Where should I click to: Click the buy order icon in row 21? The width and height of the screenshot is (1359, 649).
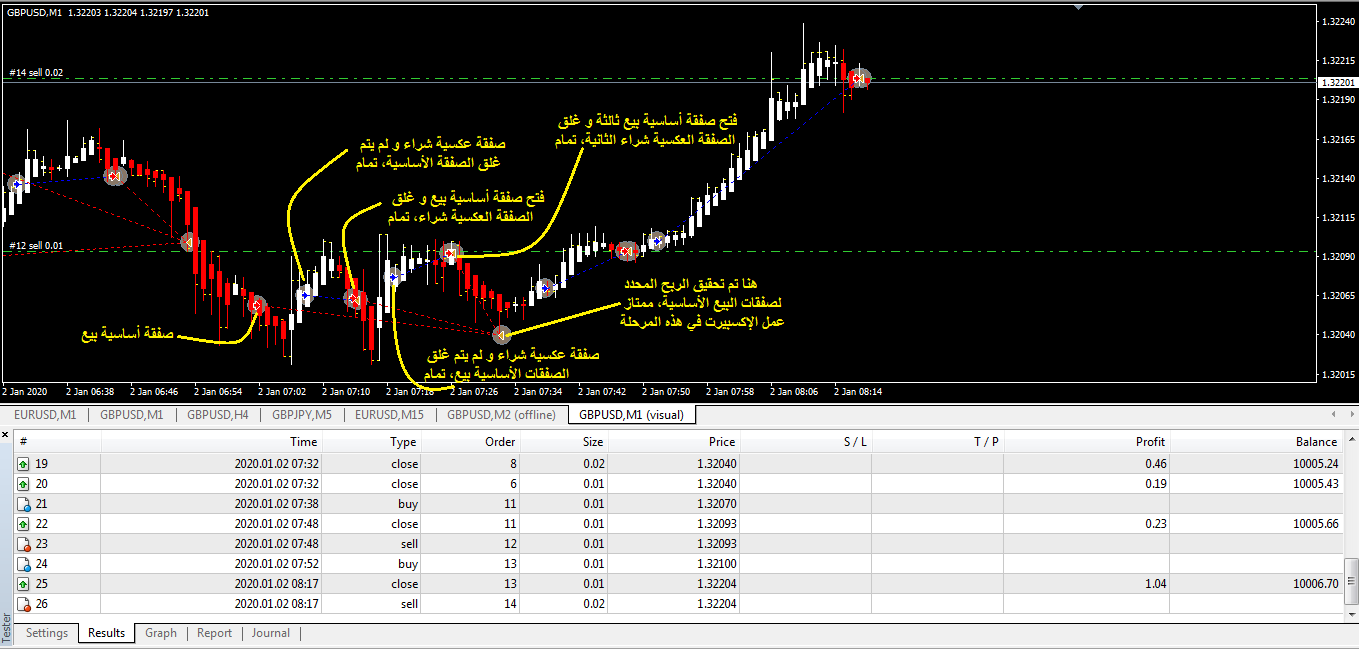[x=24, y=504]
